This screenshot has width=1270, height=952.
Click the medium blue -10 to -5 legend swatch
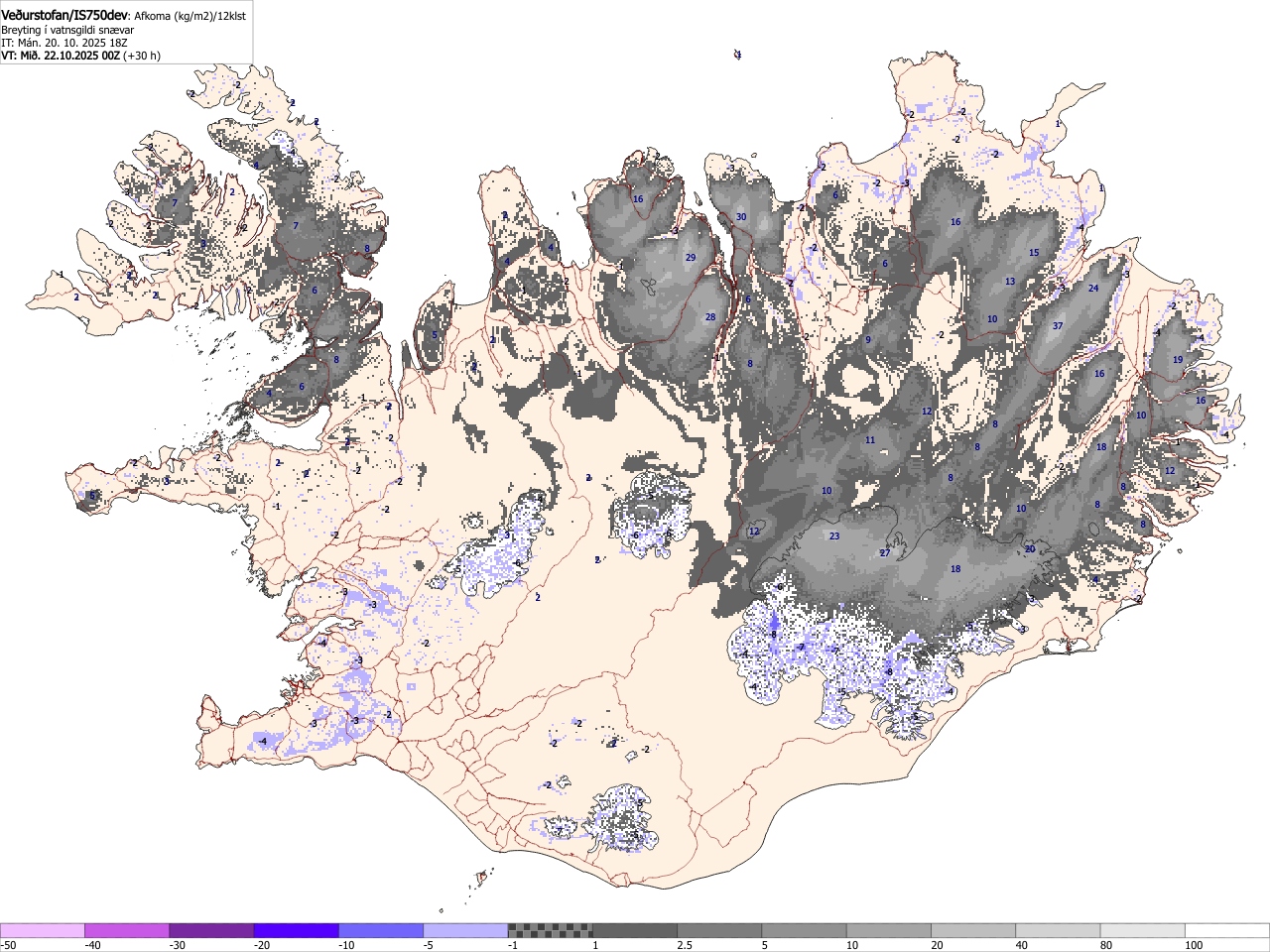[x=381, y=930]
